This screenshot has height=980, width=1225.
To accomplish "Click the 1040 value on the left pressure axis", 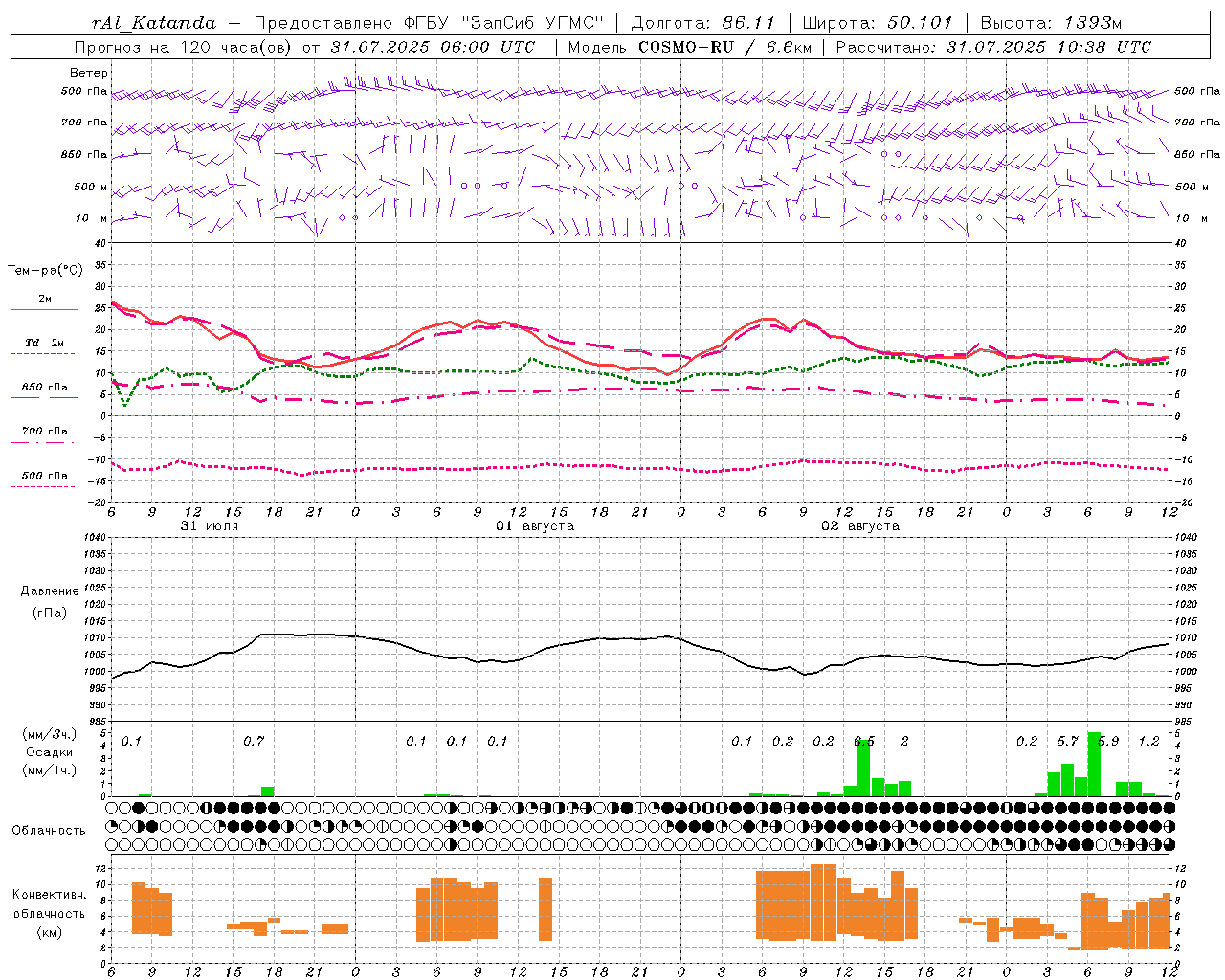I will pos(96,538).
